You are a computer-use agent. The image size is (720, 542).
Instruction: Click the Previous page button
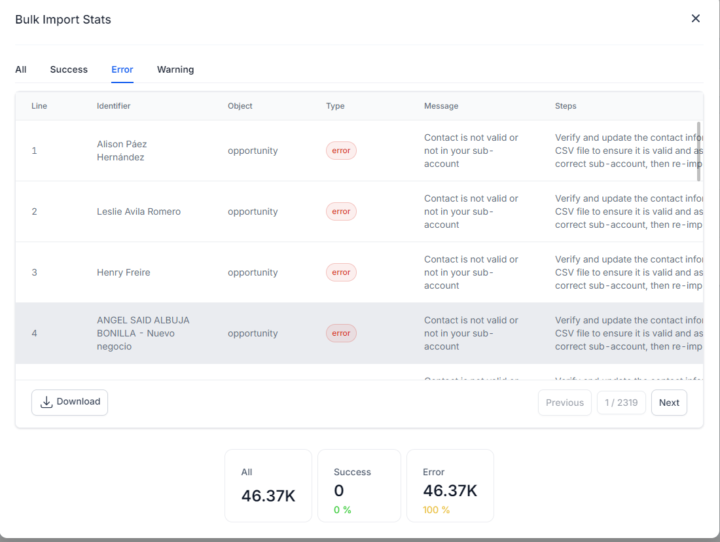(x=565, y=402)
